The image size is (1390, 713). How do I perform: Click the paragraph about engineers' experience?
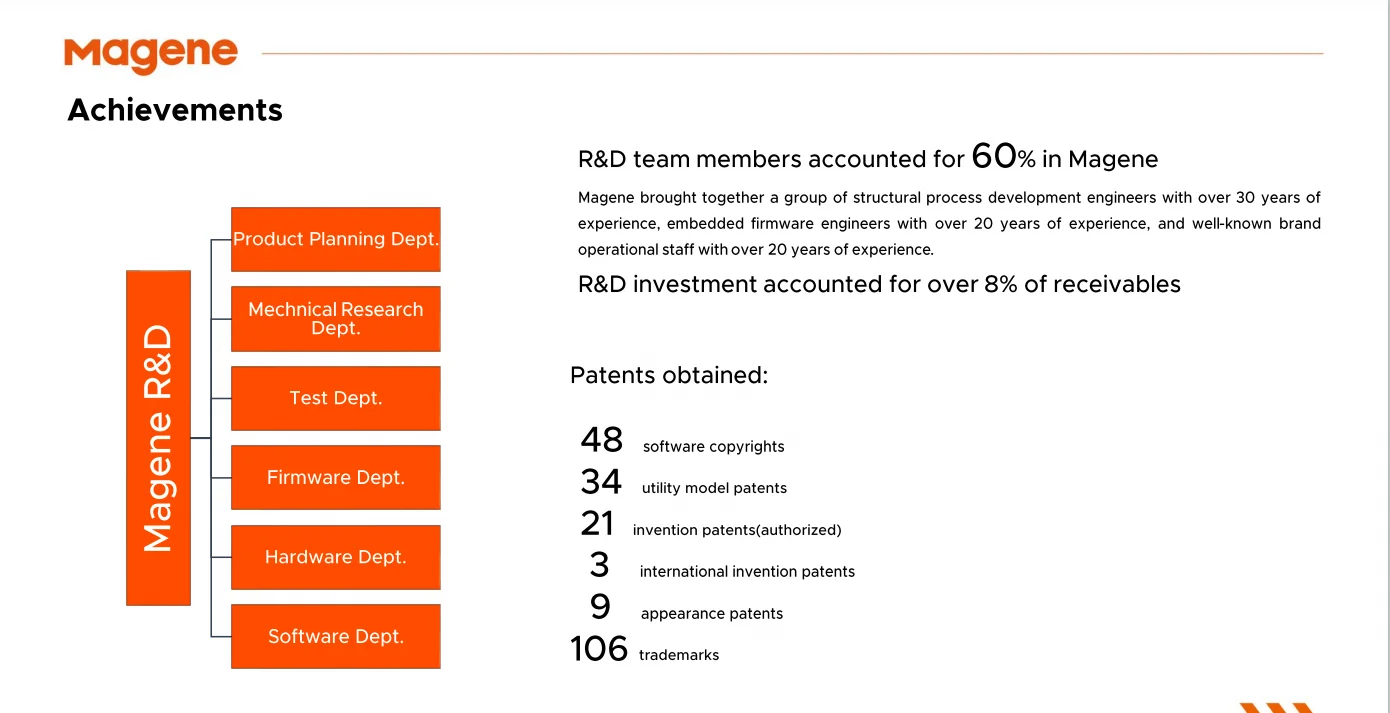tap(948, 223)
